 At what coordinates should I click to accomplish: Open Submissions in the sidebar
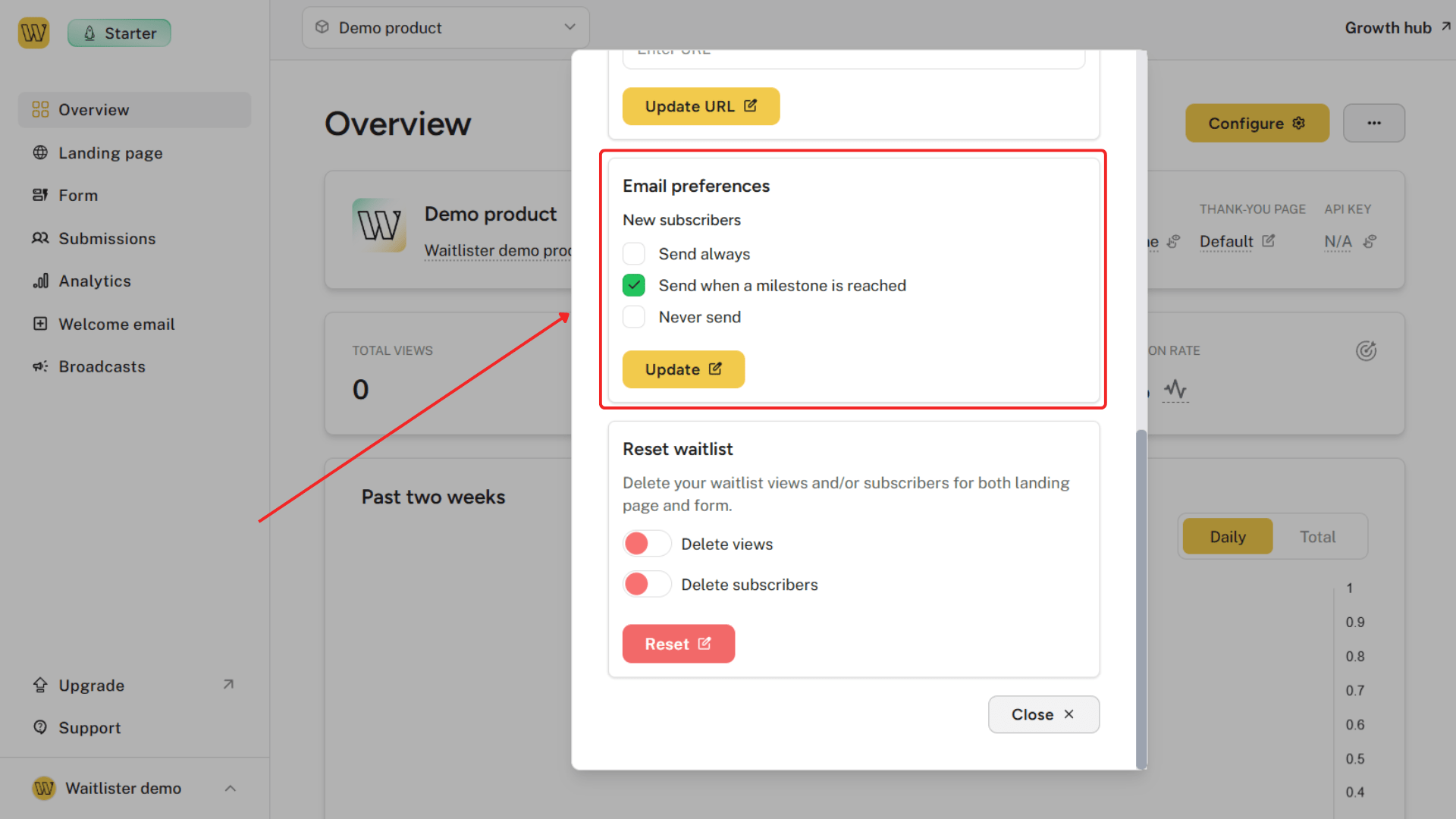[134, 238]
